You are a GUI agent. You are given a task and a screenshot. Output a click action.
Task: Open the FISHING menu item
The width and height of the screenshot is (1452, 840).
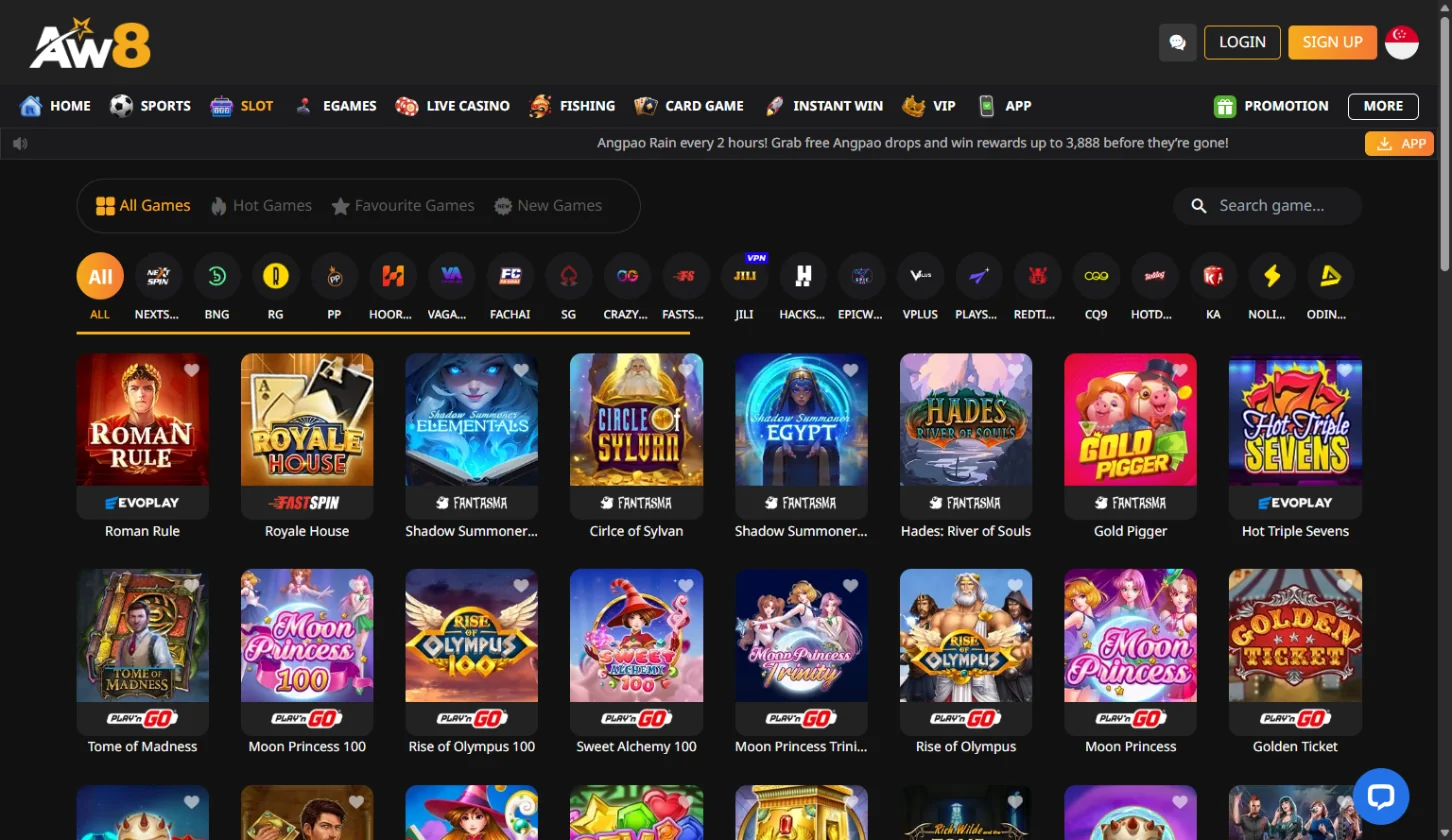572,106
